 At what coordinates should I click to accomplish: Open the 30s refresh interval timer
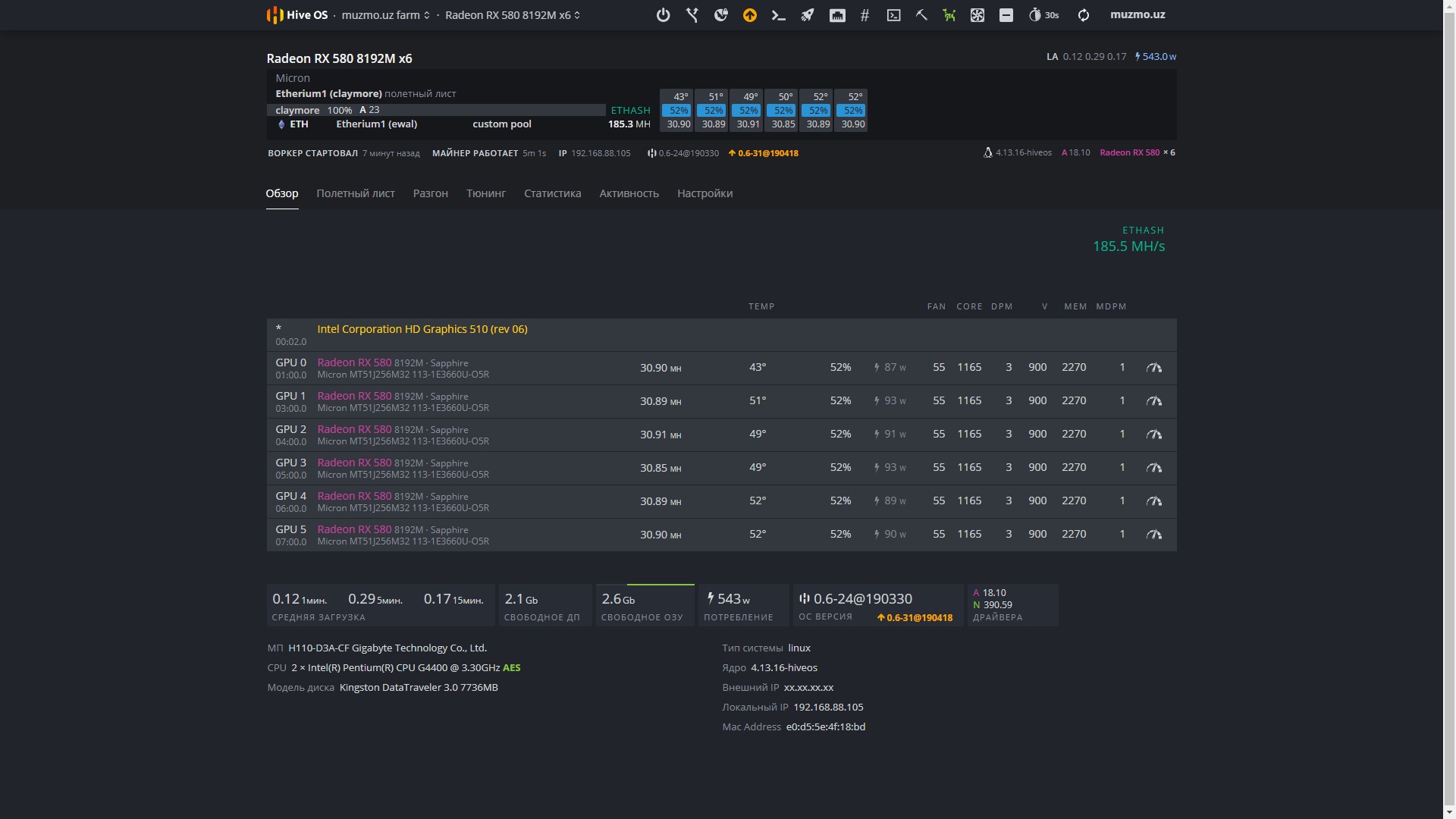click(1043, 15)
